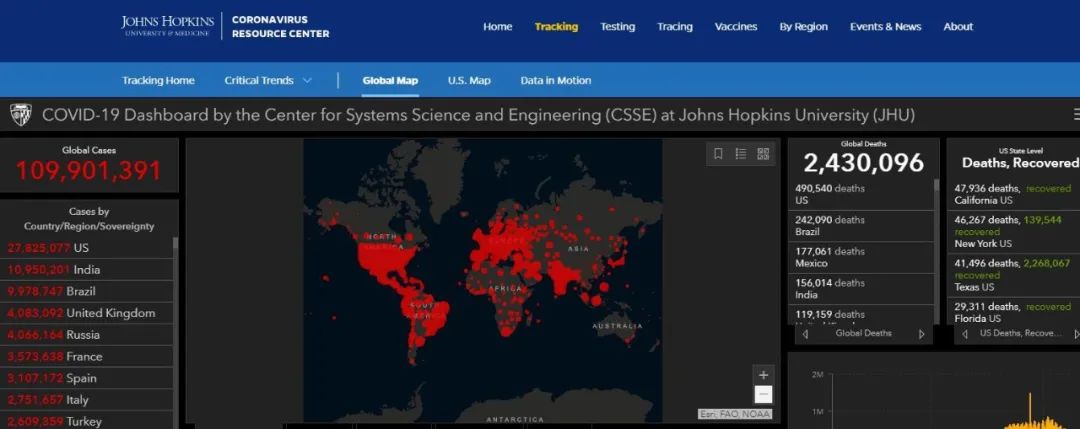Select California US state row
Viewport: 1080px width, 429px height.
pos(1013,194)
